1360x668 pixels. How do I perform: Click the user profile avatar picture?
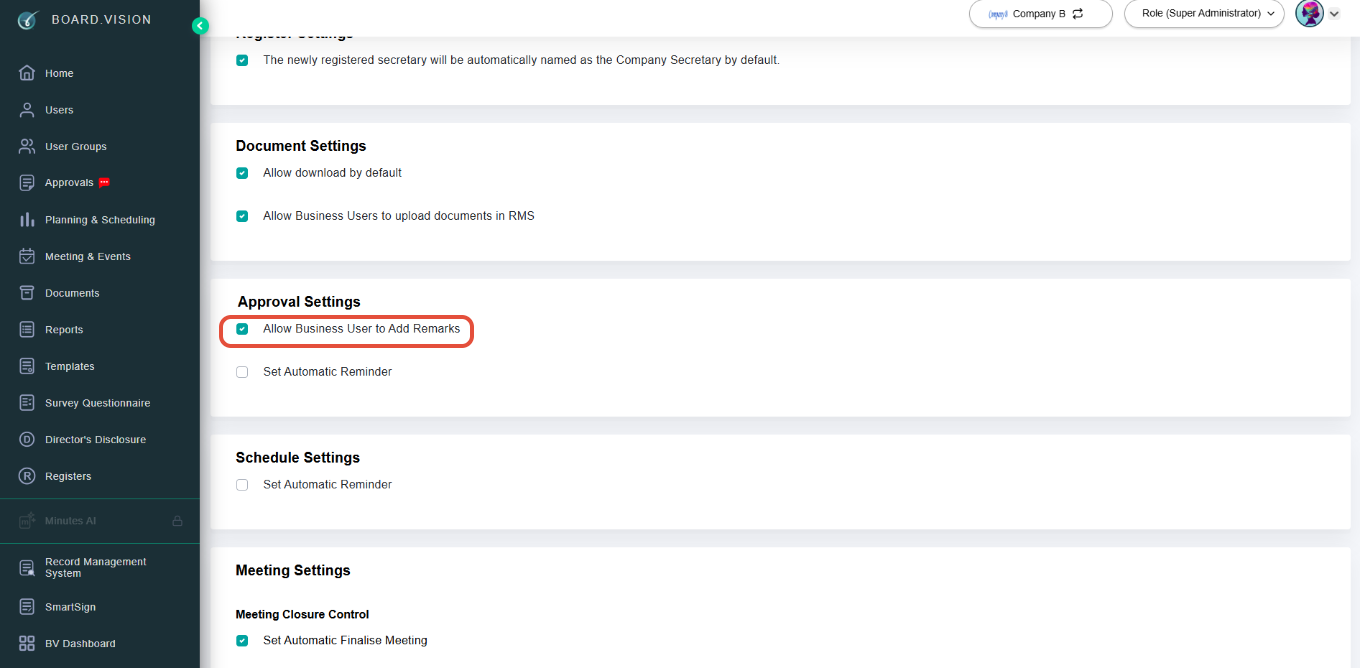[x=1309, y=14]
